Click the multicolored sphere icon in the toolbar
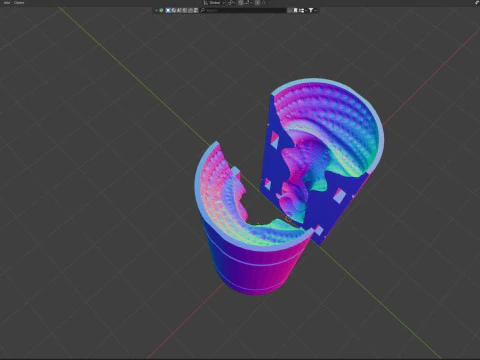The width and height of the screenshot is (480, 360). click(161, 10)
